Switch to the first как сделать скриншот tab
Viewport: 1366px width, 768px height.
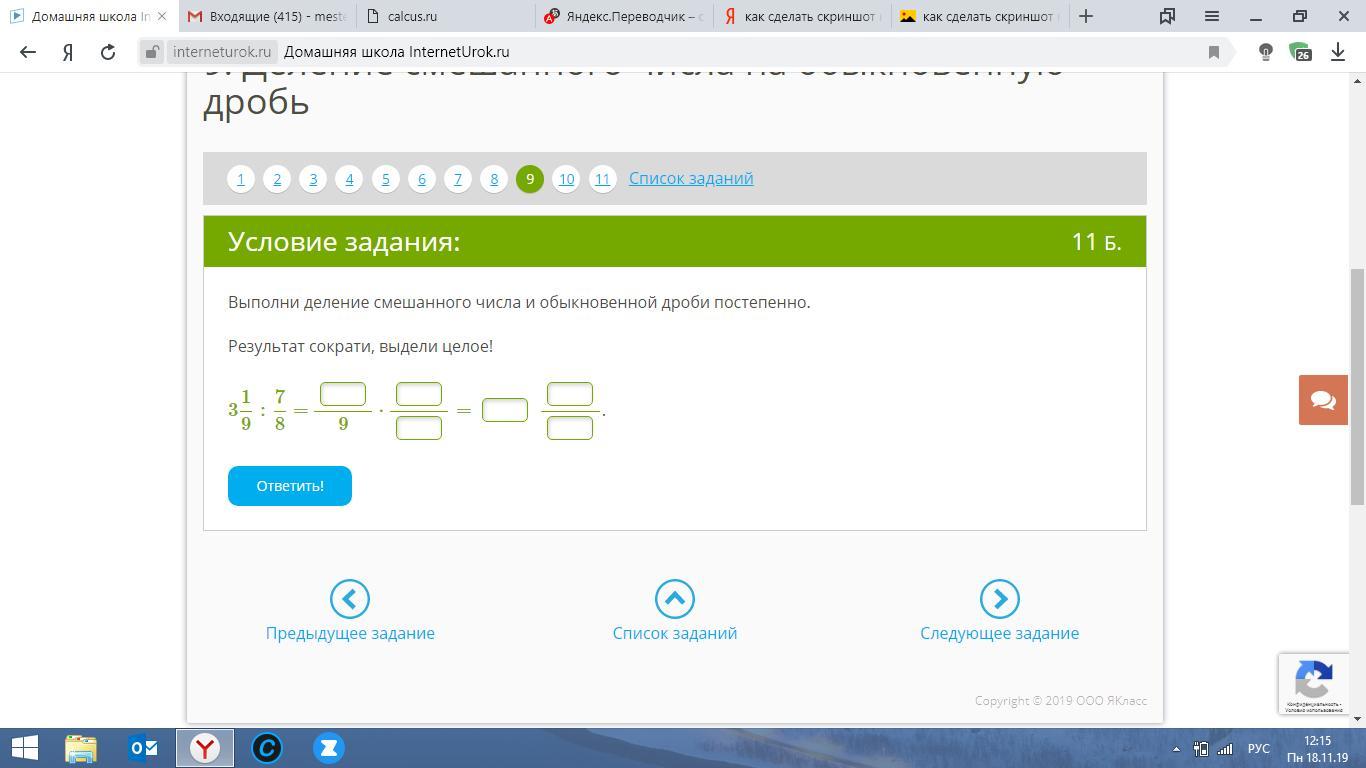click(x=800, y=16)
